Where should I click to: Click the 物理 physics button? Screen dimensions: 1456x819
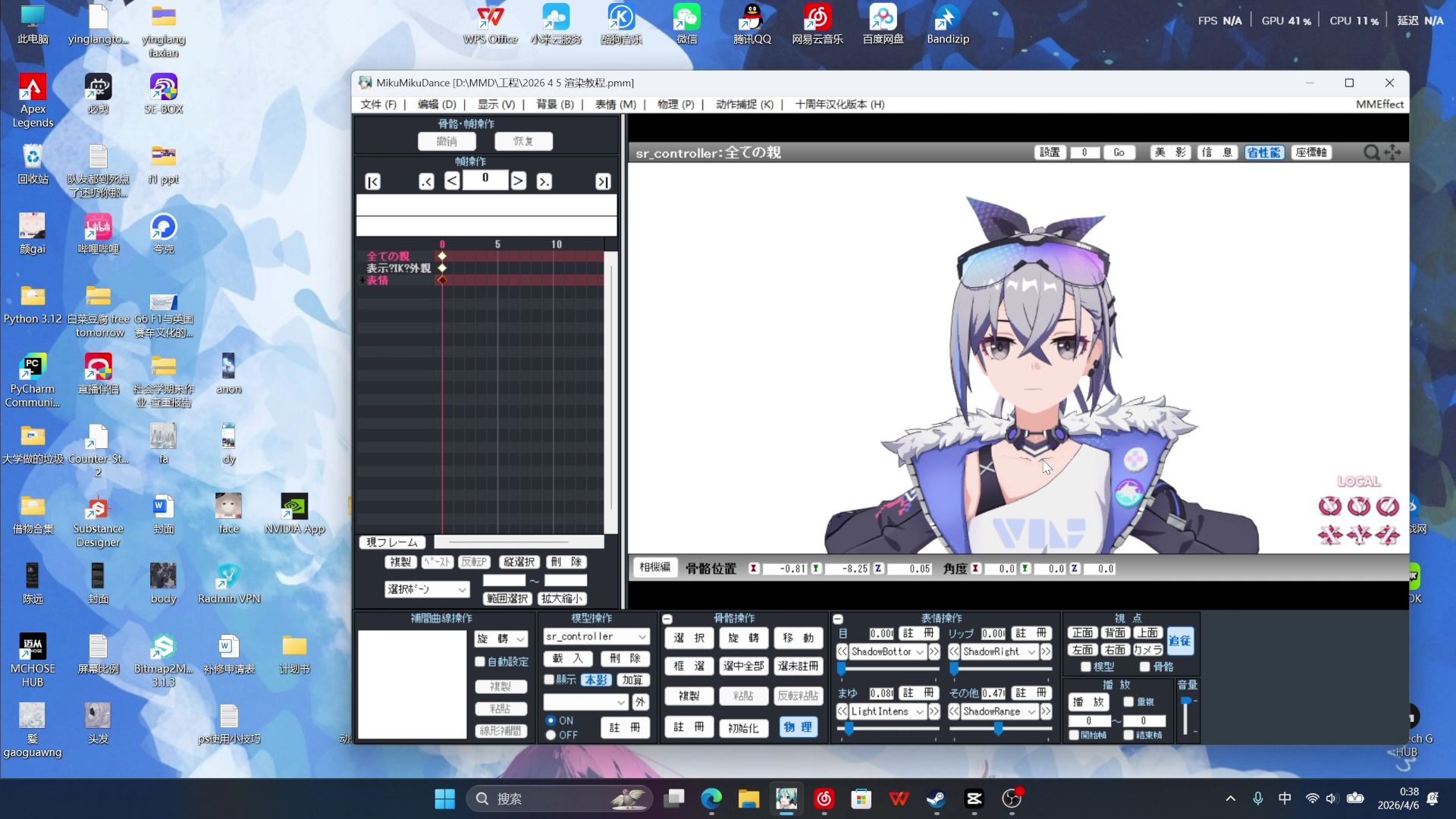point(798,727)
